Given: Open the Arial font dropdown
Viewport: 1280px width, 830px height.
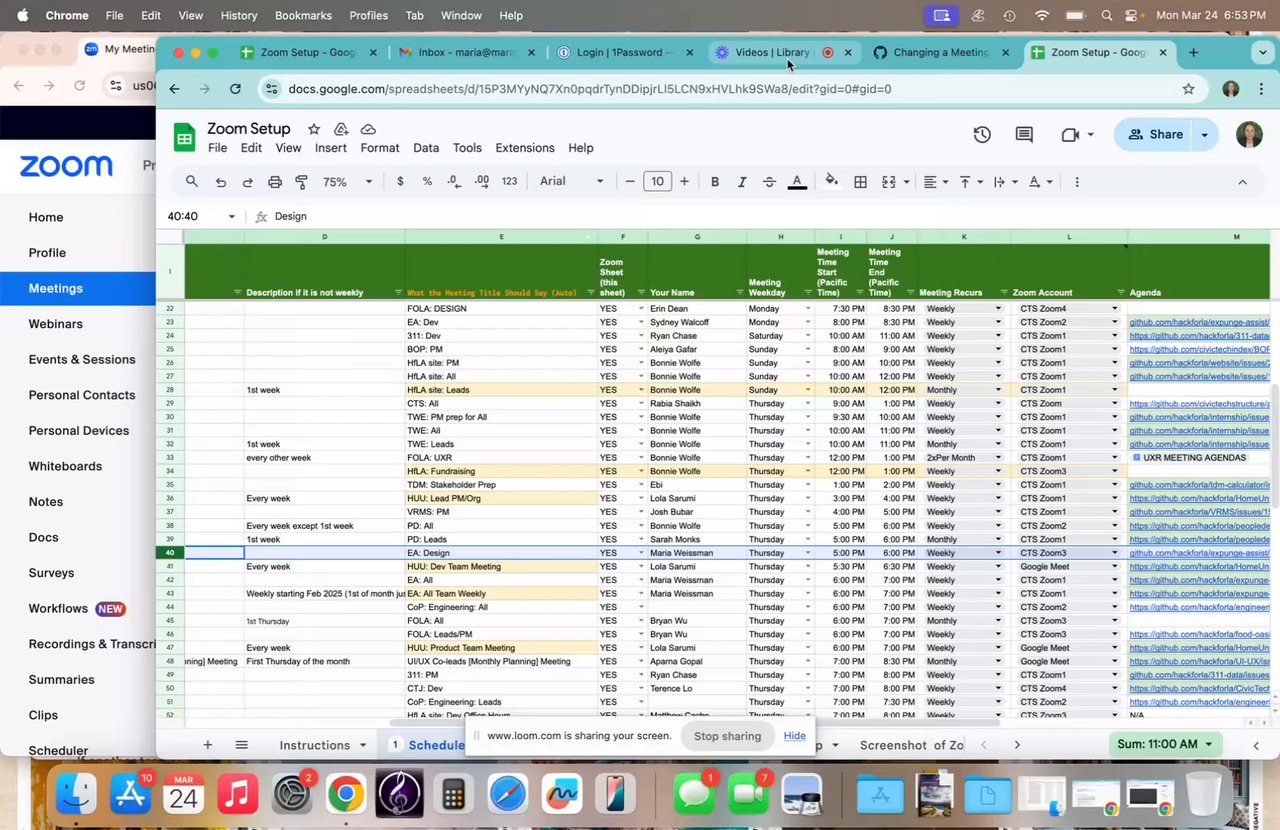Looking at the screenshot, I should (x=572, y=182).
